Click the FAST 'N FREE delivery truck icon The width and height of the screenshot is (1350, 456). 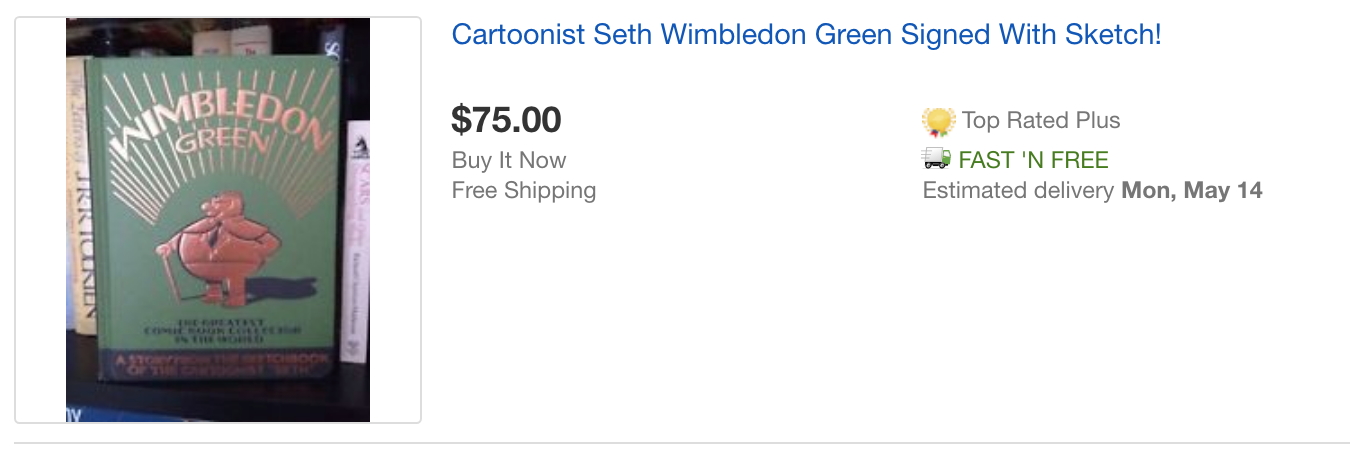tap(937, 158)
